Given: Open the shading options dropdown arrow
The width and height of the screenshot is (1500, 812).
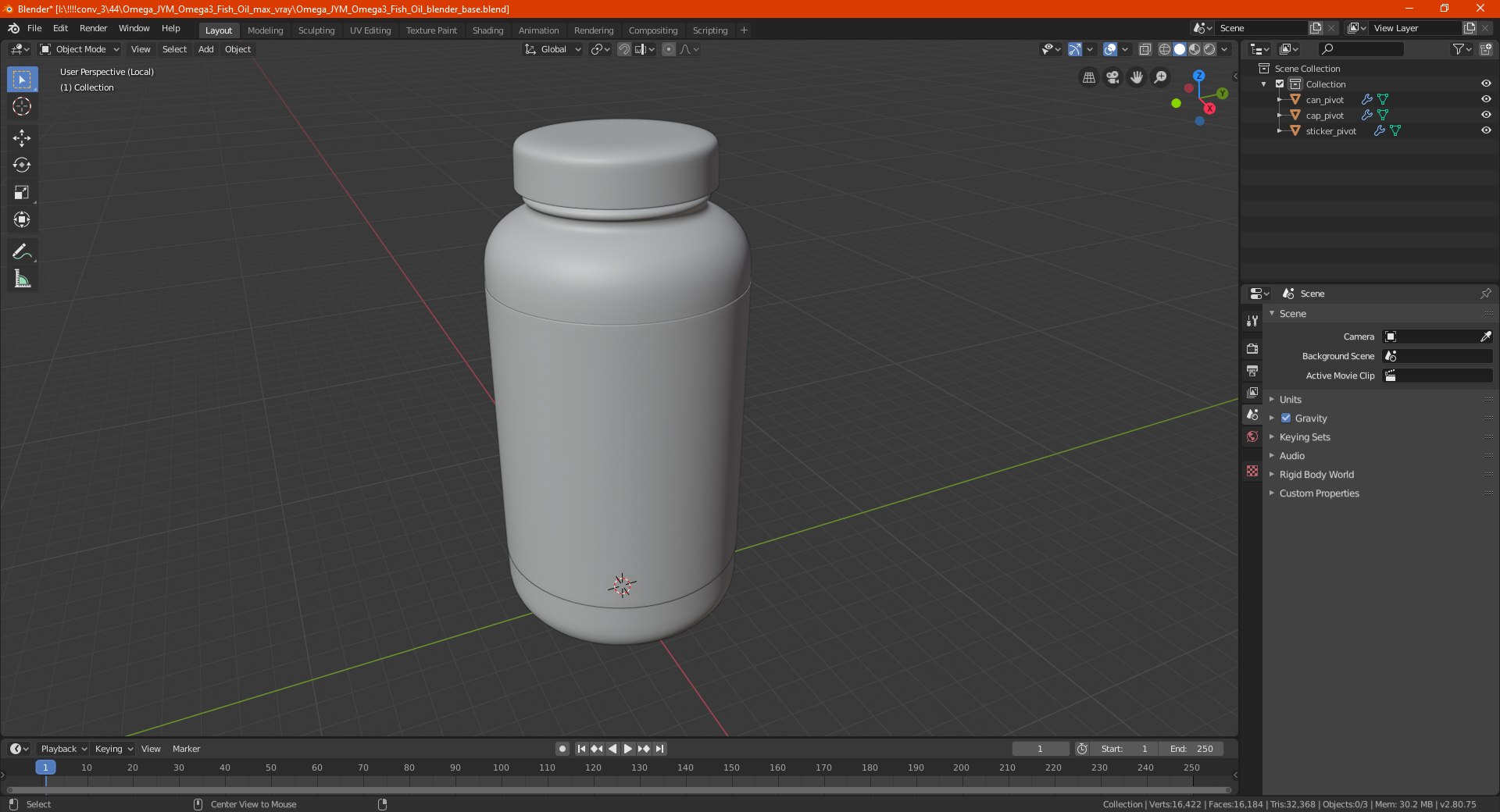Looking at the screenshot, I should coord(1225,49).
